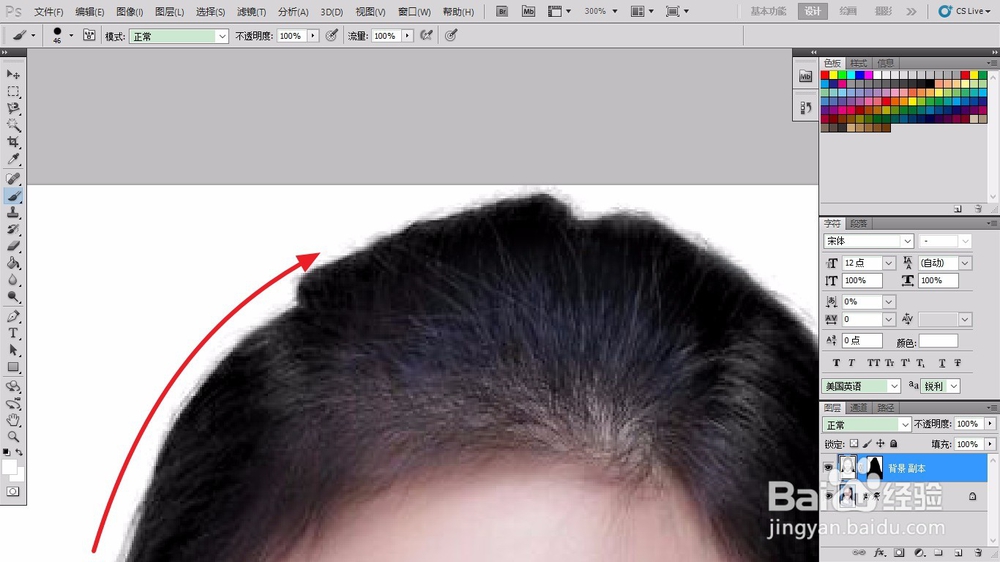Select the History Brush tool
The image size is (1000, 562).
(13, 229)
